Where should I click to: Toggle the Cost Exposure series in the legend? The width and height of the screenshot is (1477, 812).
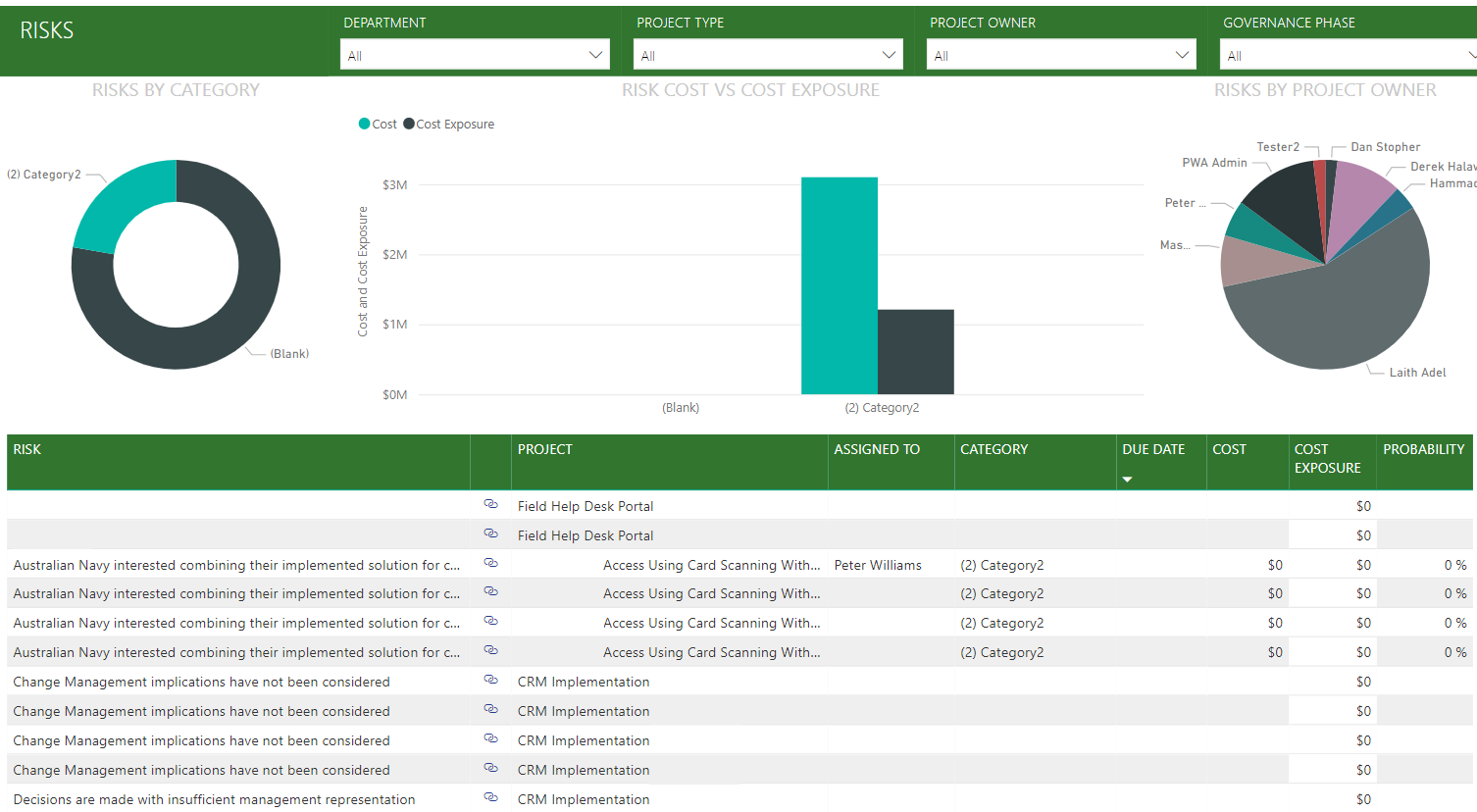(448, 124)
